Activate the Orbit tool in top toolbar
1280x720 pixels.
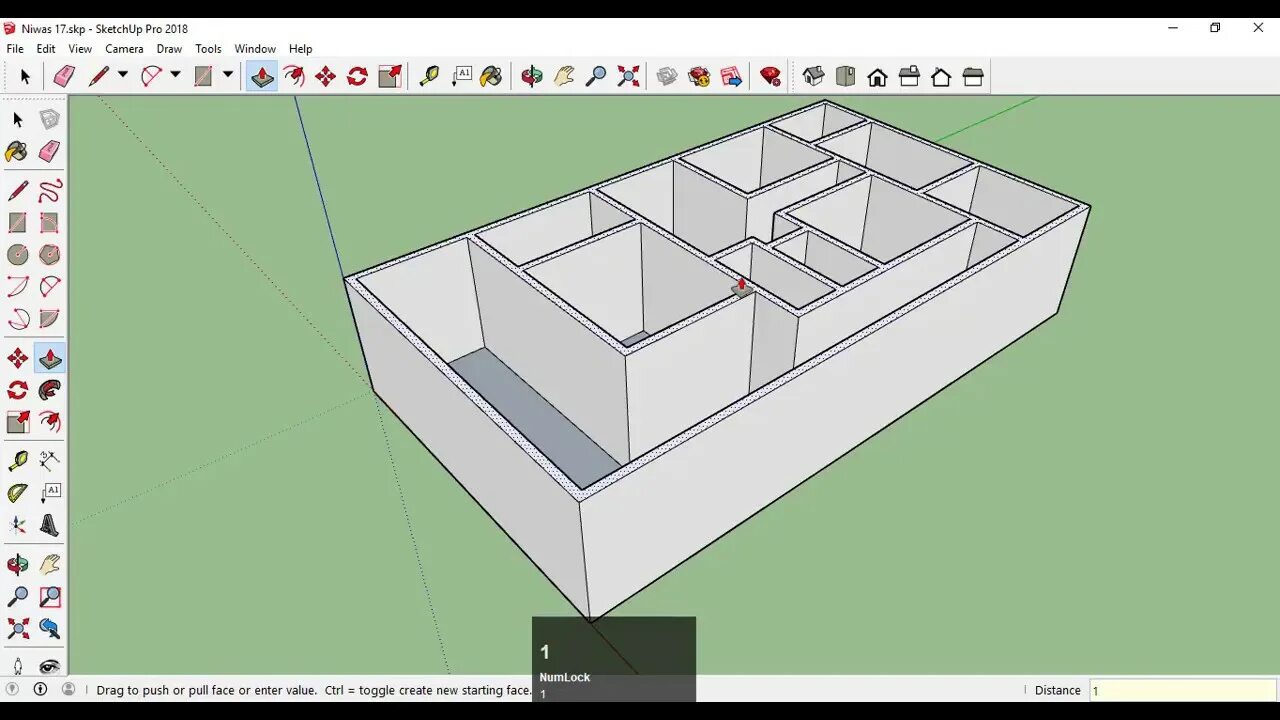532,77
